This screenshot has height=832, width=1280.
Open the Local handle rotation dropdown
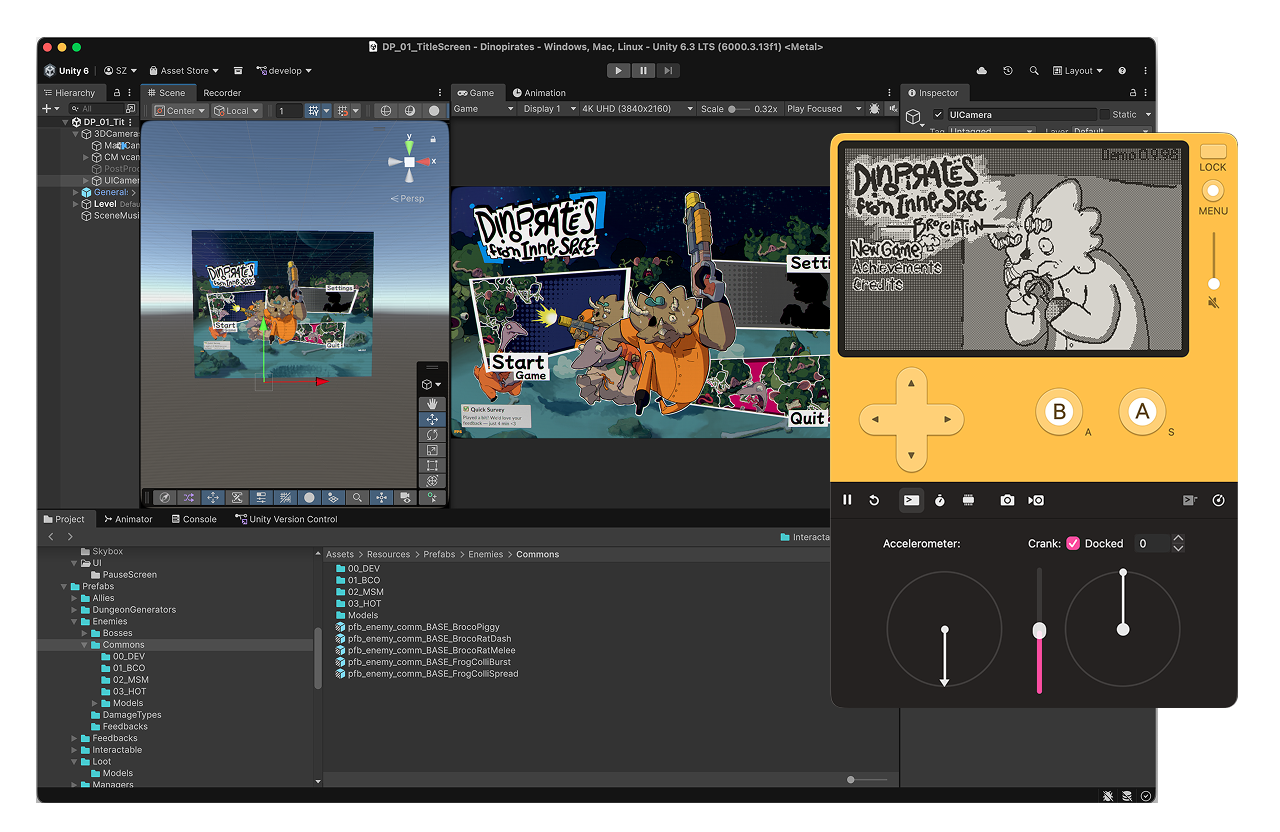(237, 111)
